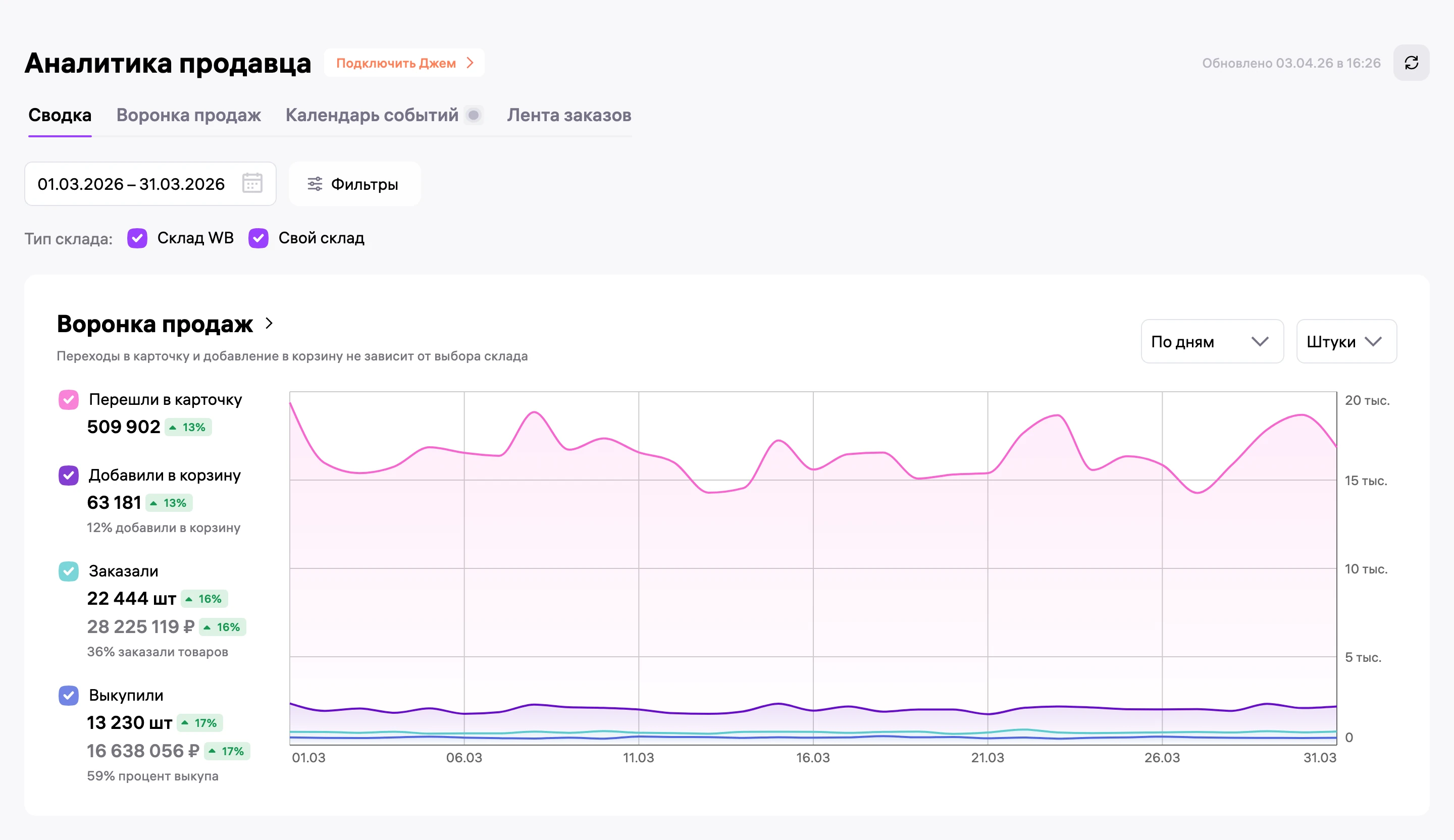Uncheck the Склад WB checkbox
Image resolution: width=1454 pixels, height=840 pixels.
pyautogui.click(x=137, y=238)
